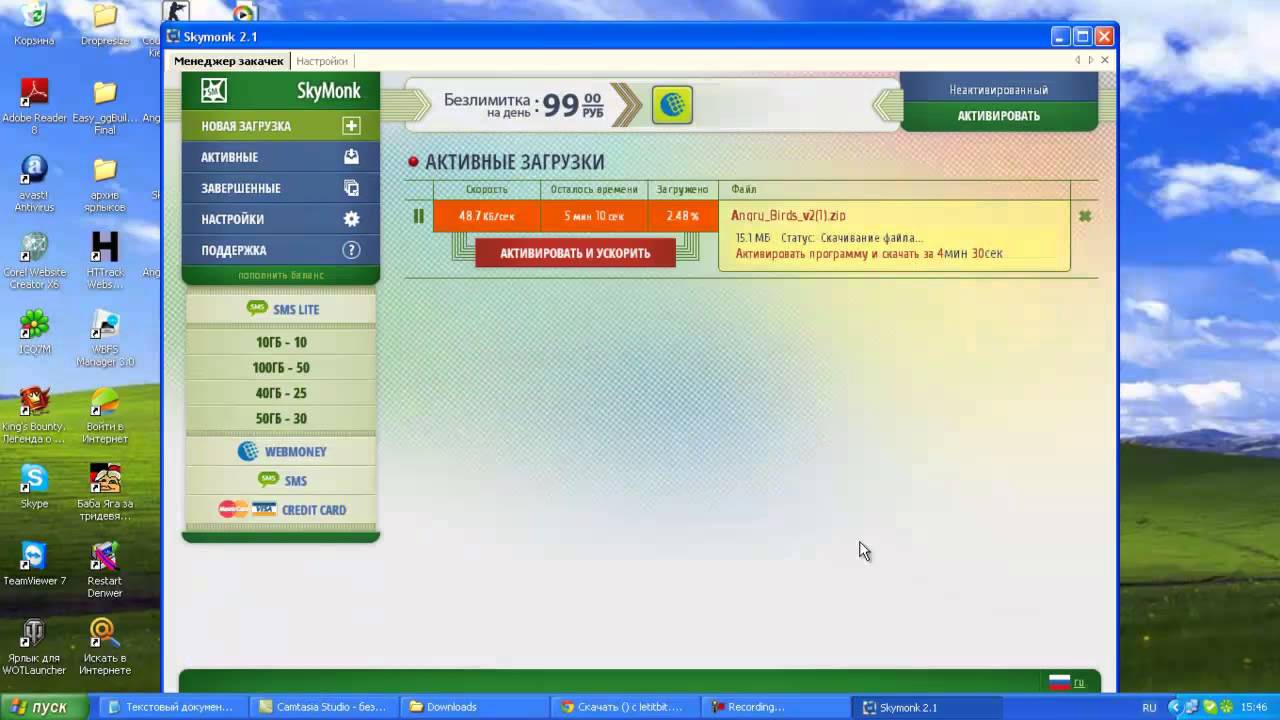Click the question mark icon beside Поддержка
This screenshot has height=720, width=1280.
click(351, 250)
